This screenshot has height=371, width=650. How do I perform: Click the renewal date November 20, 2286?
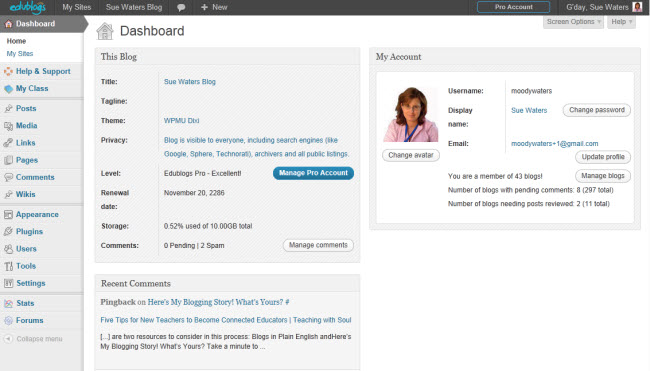[x=194, y=193]
